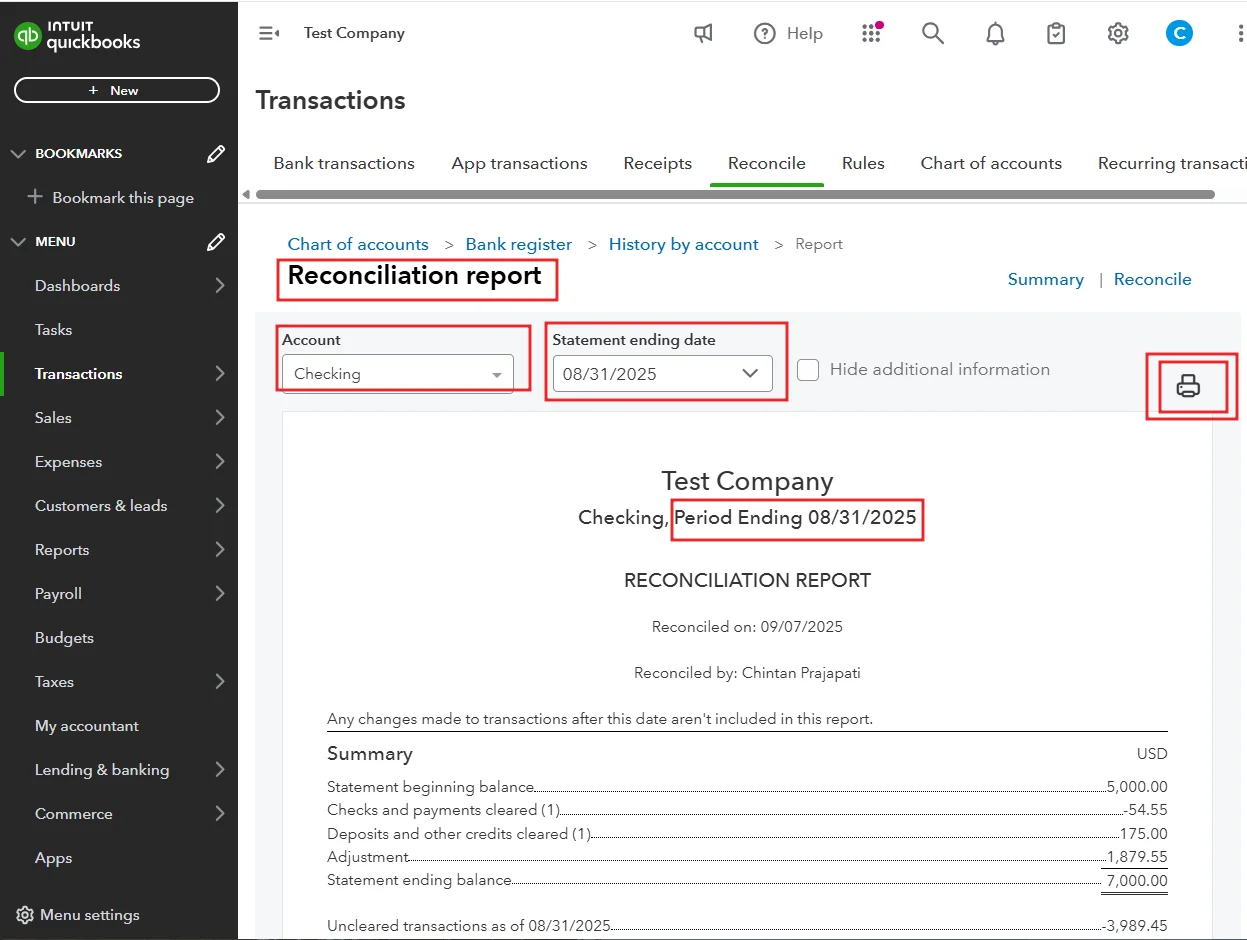This screenshot has width=1247, height=940.
Task: Open the clipboard tasks icon
Action: 1056,34
